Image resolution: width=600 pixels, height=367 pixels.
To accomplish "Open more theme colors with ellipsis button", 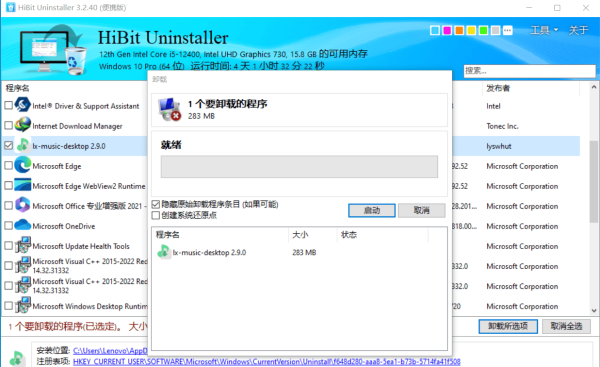I will coord(507,31).
